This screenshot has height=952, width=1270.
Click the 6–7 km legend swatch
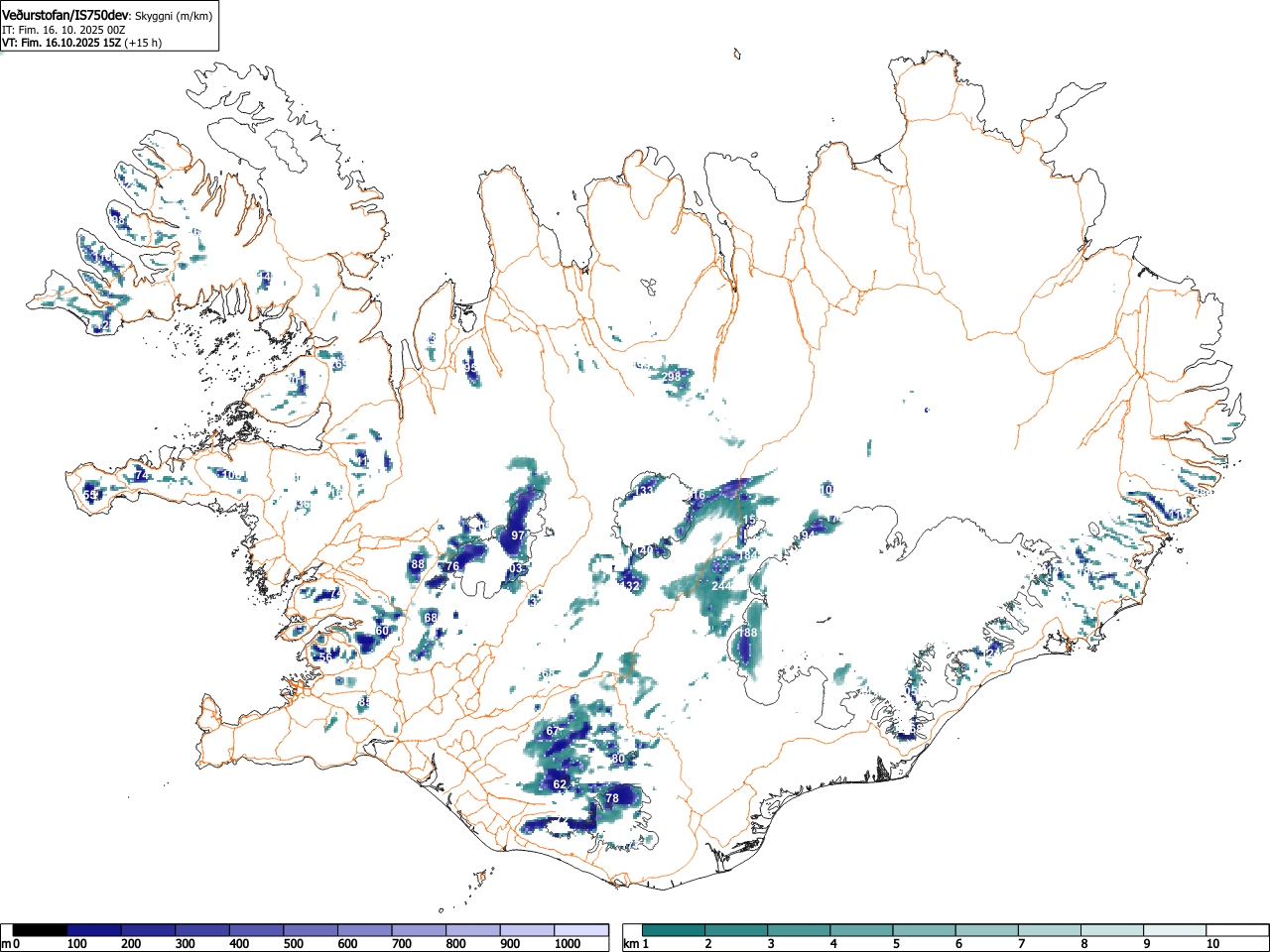986,930
